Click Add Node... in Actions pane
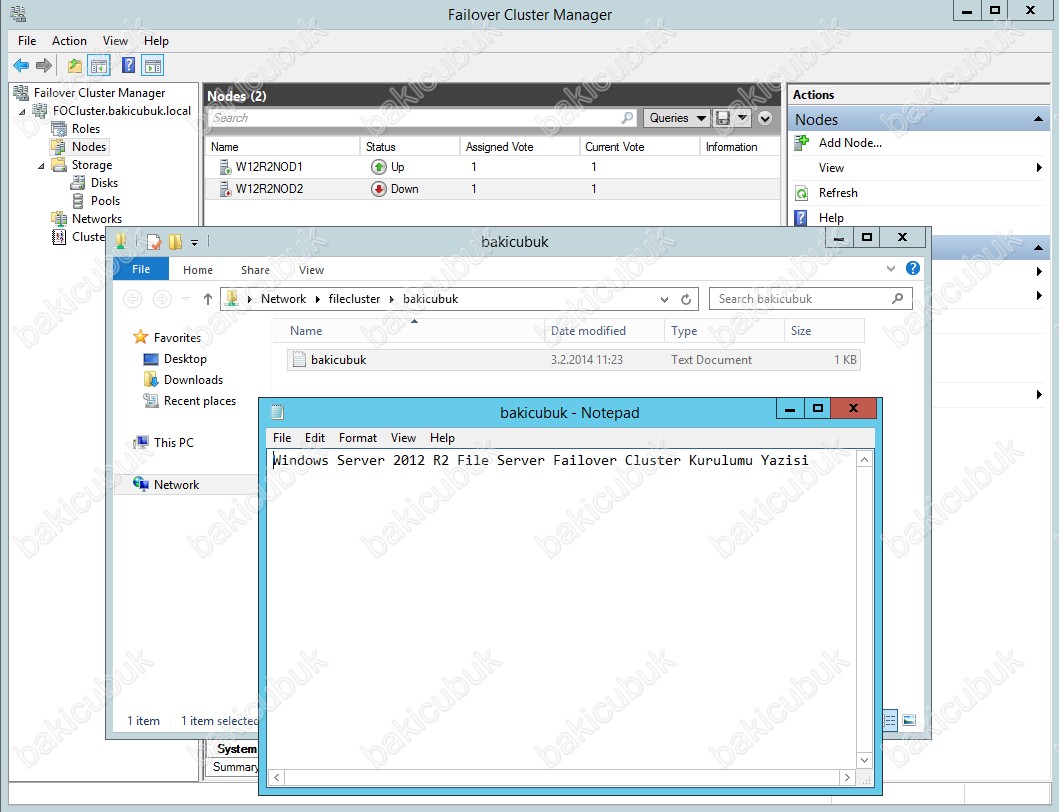 tap(850, 143)
